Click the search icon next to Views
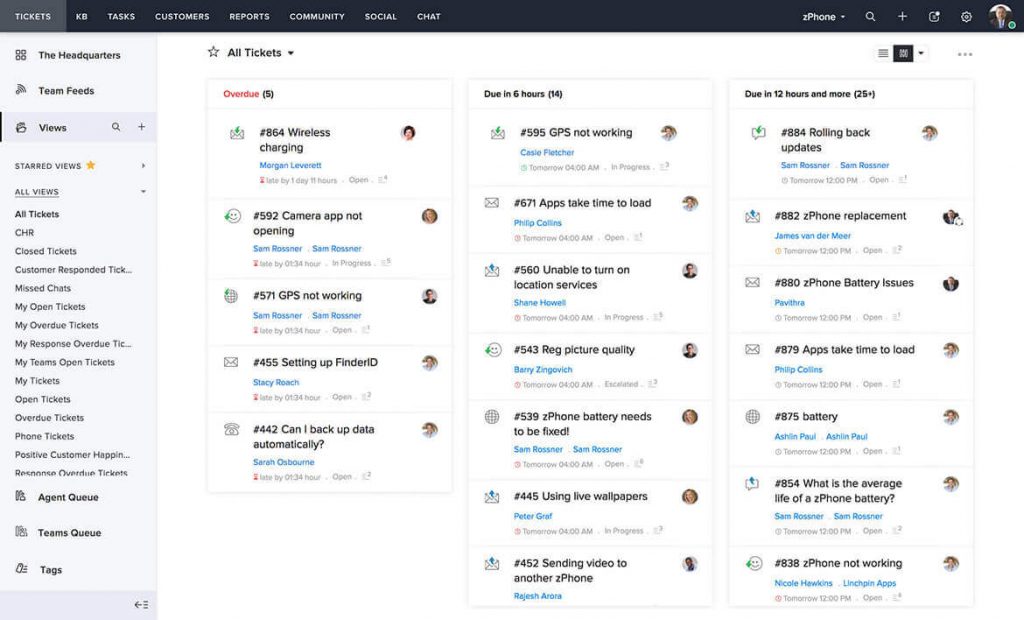Image resolution: width=1024 pixels, height=620 pixels. point(116,127)
